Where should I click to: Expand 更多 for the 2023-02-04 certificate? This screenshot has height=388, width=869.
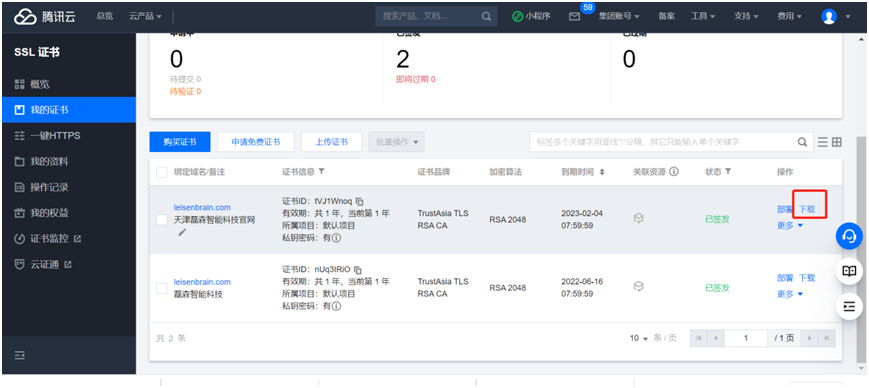(x=790, y=226)
